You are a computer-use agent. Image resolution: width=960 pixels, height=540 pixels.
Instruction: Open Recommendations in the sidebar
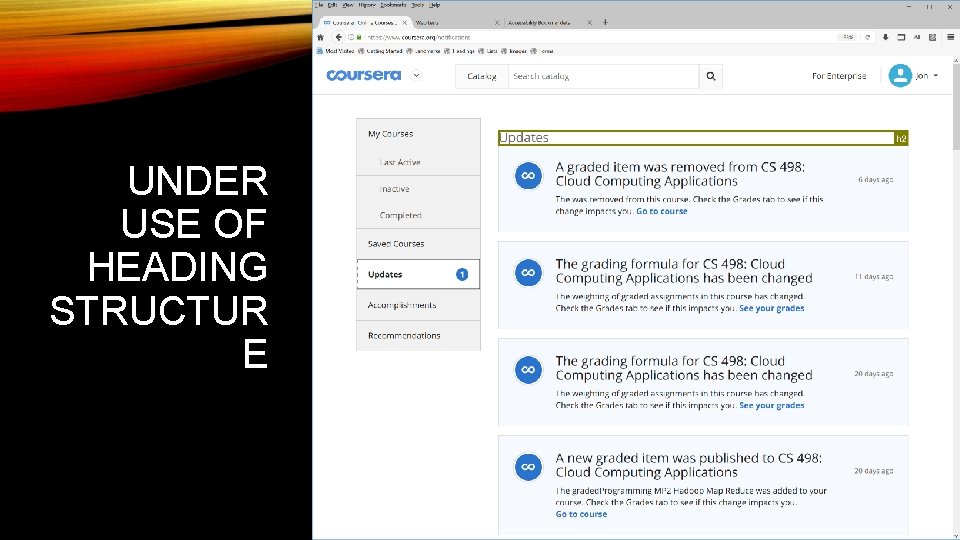pos(419,336)
